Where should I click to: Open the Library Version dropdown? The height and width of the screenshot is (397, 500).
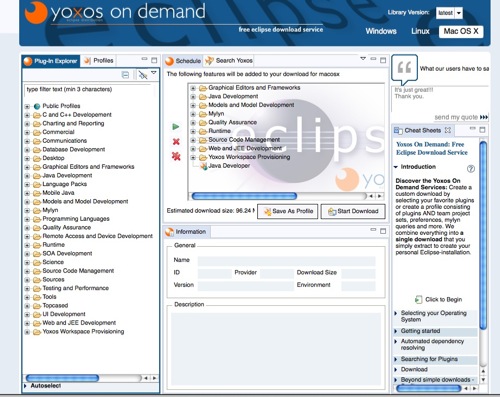[x=459, y=13]
